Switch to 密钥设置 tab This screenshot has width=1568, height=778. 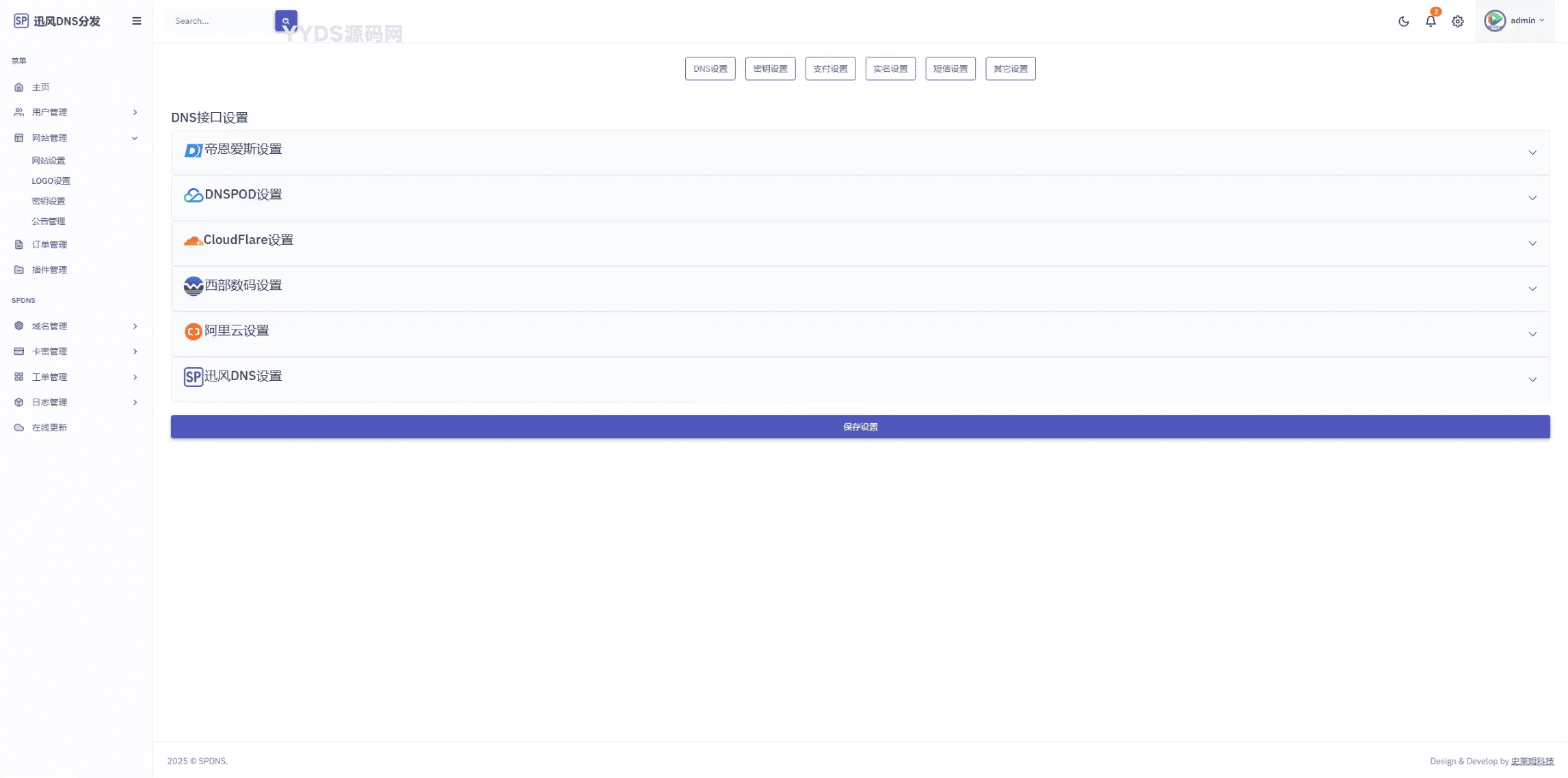pos(770,68)
